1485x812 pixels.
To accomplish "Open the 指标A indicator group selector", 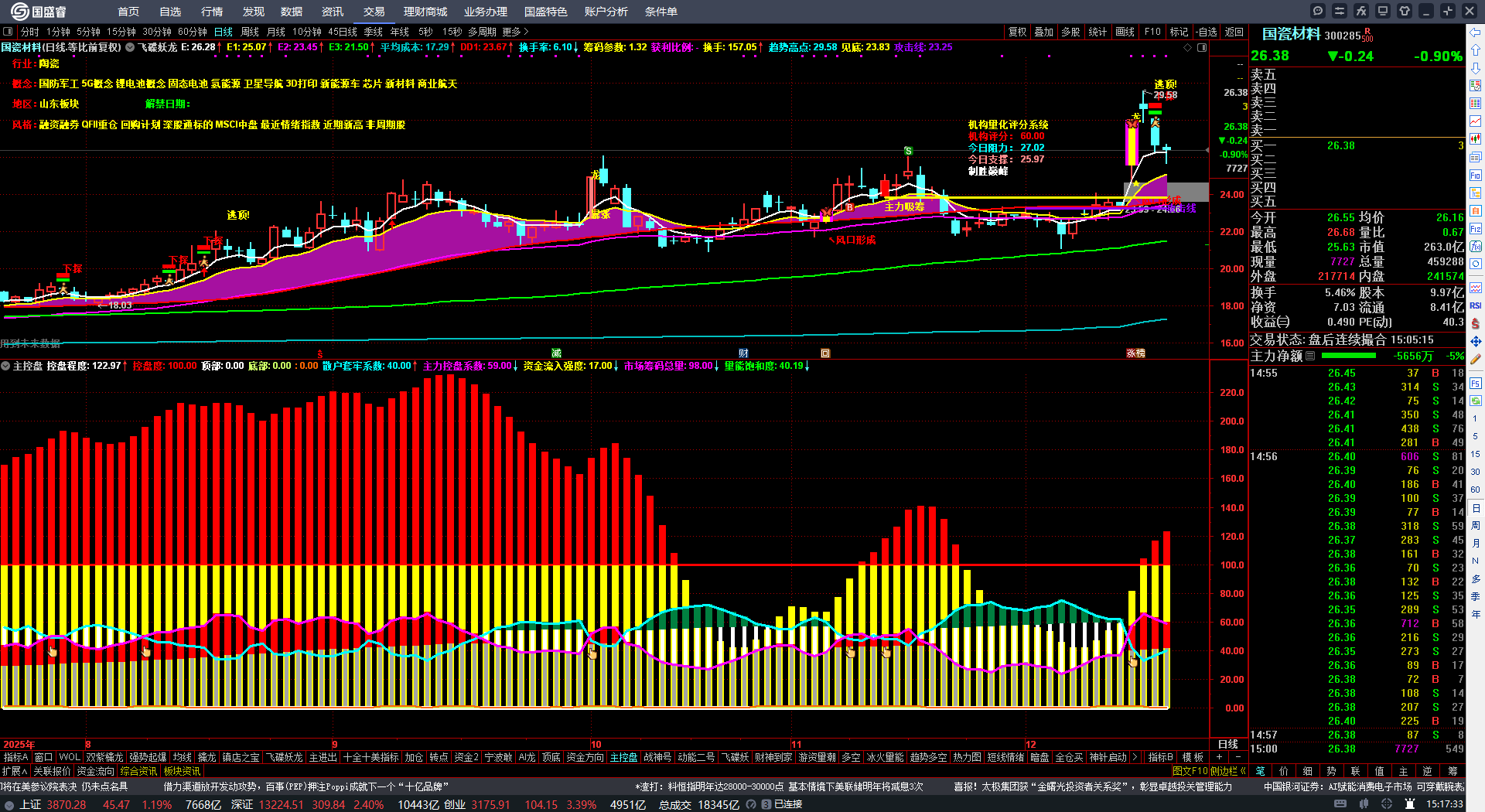I will [x=15, y=758].
